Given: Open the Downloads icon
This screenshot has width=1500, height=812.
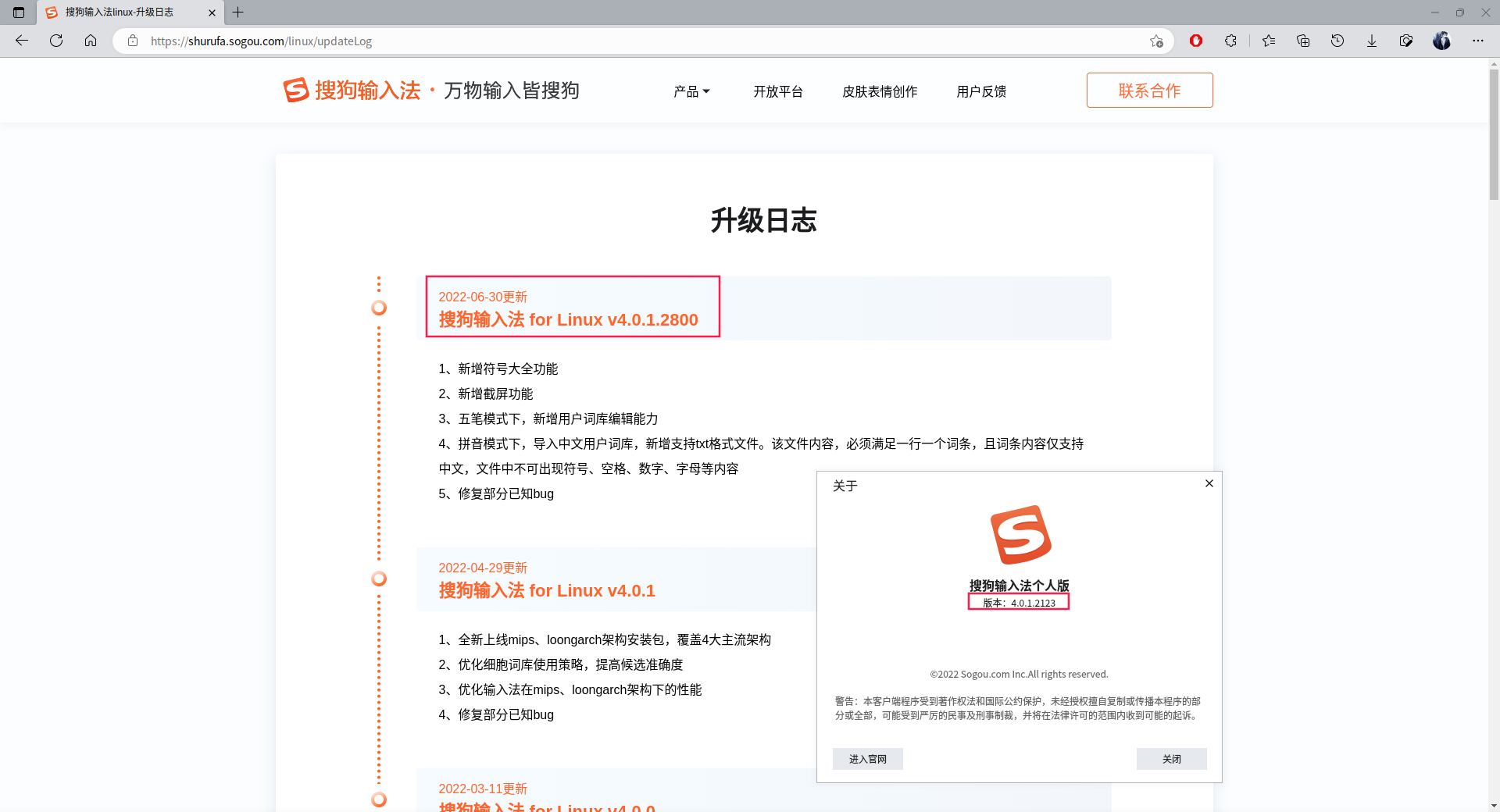Looking at the screenshot, I should (1372, 41).
